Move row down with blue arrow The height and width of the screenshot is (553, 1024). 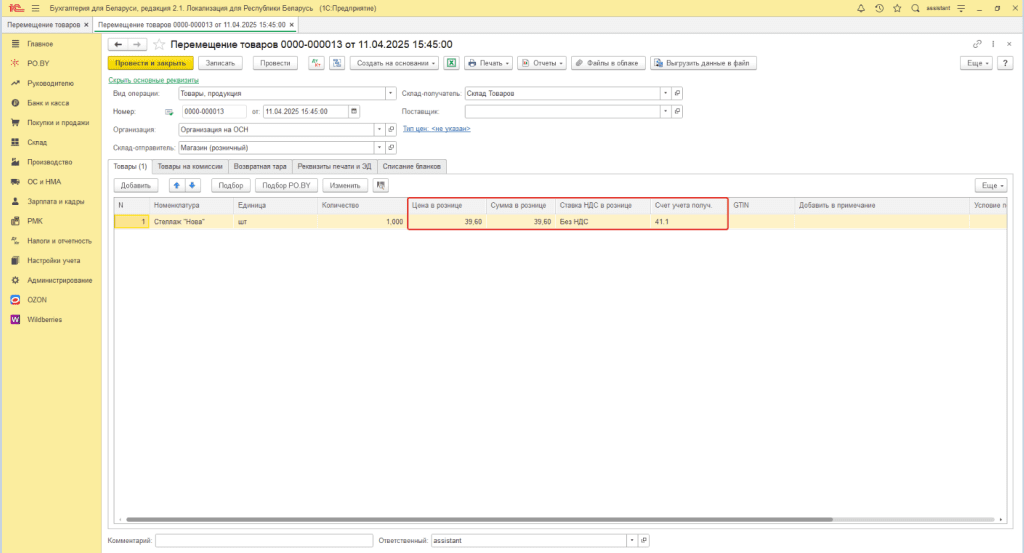(x=192, y=185)
